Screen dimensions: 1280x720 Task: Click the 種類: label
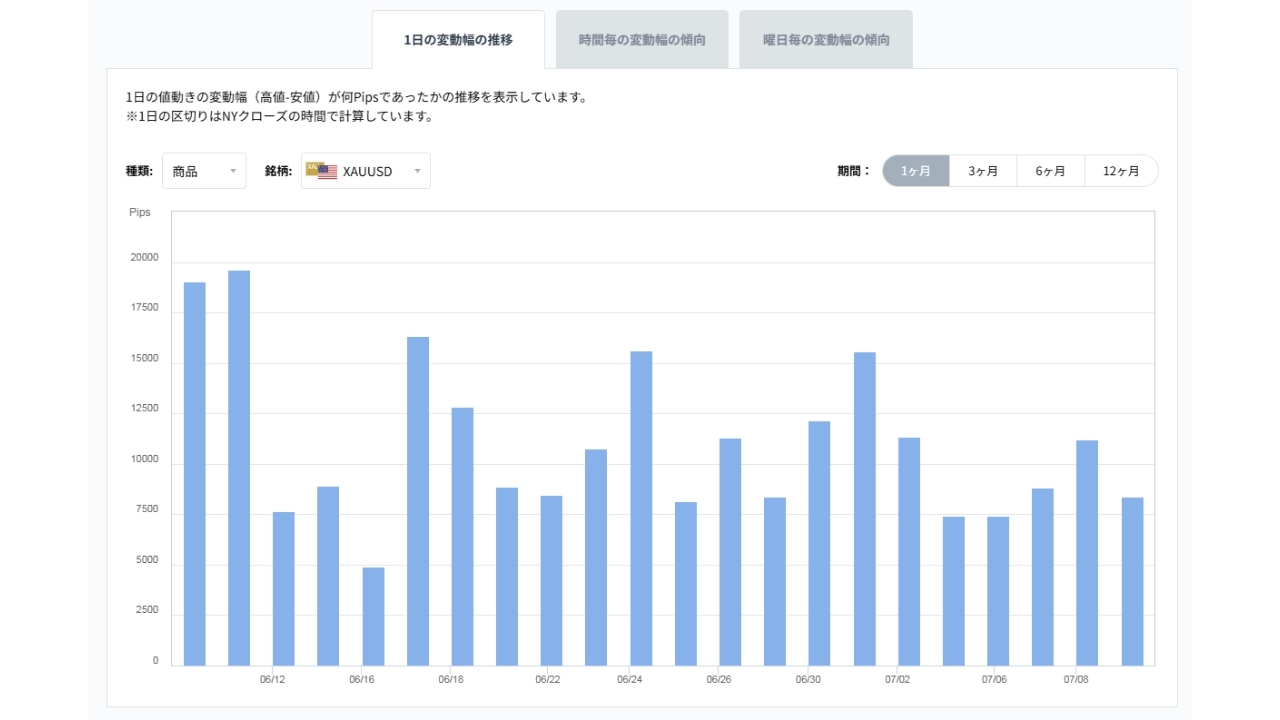tap(139, 171)
